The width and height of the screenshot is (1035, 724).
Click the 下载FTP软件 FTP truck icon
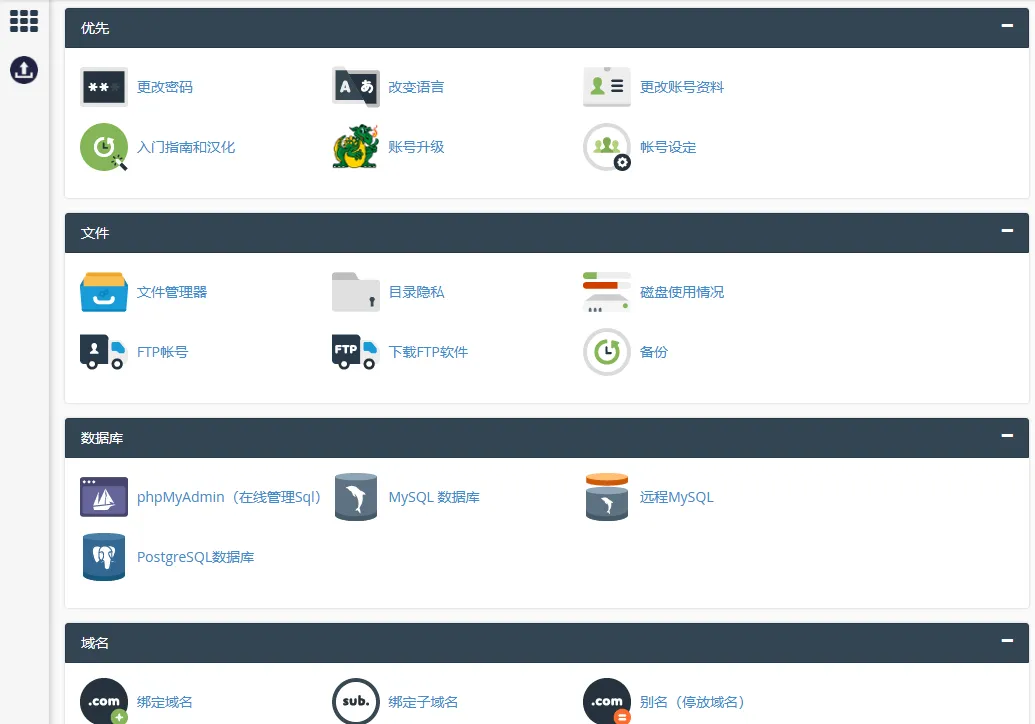point(356,352)
